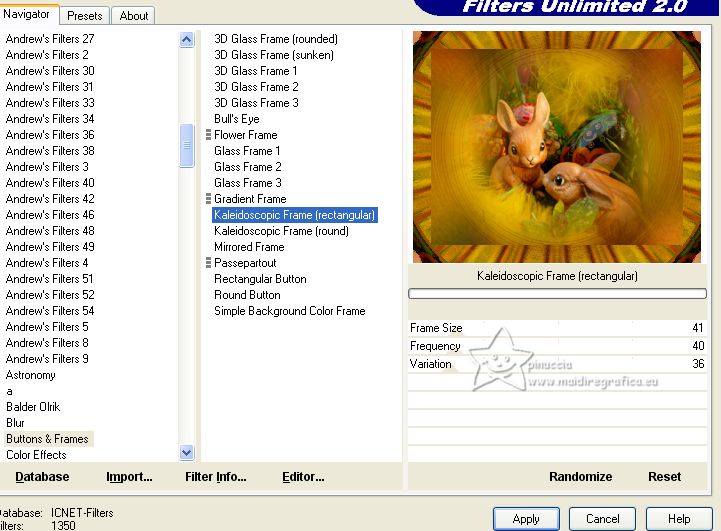Select Andrew's Filters 38 category
The height and width of the screenshot is (531, 721).
click(50, 151)
